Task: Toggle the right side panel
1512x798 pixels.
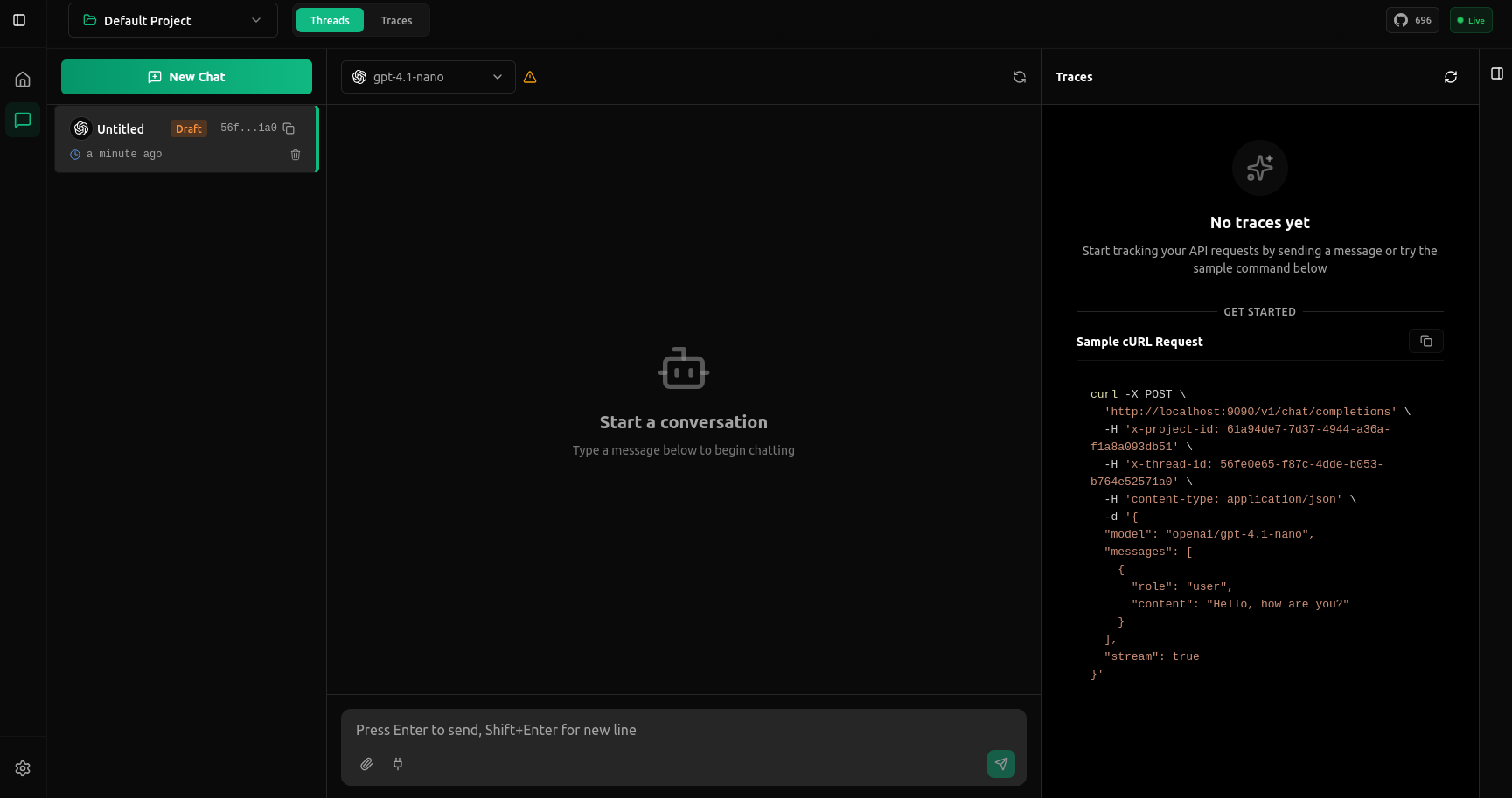Action: pos(1496,73)
